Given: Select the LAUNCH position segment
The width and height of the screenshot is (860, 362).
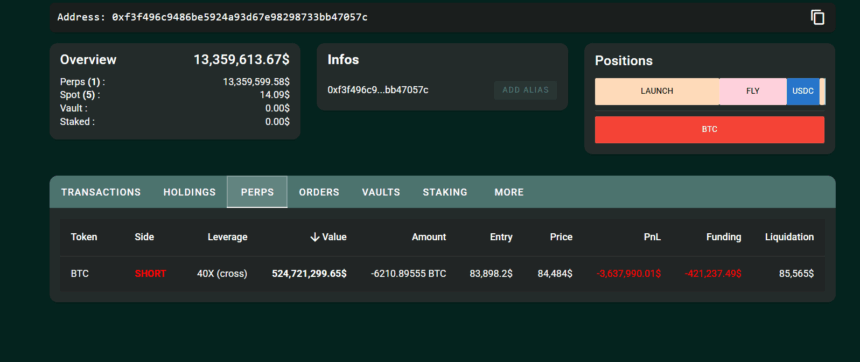Looking at the screenshot, I should (657, 92).
